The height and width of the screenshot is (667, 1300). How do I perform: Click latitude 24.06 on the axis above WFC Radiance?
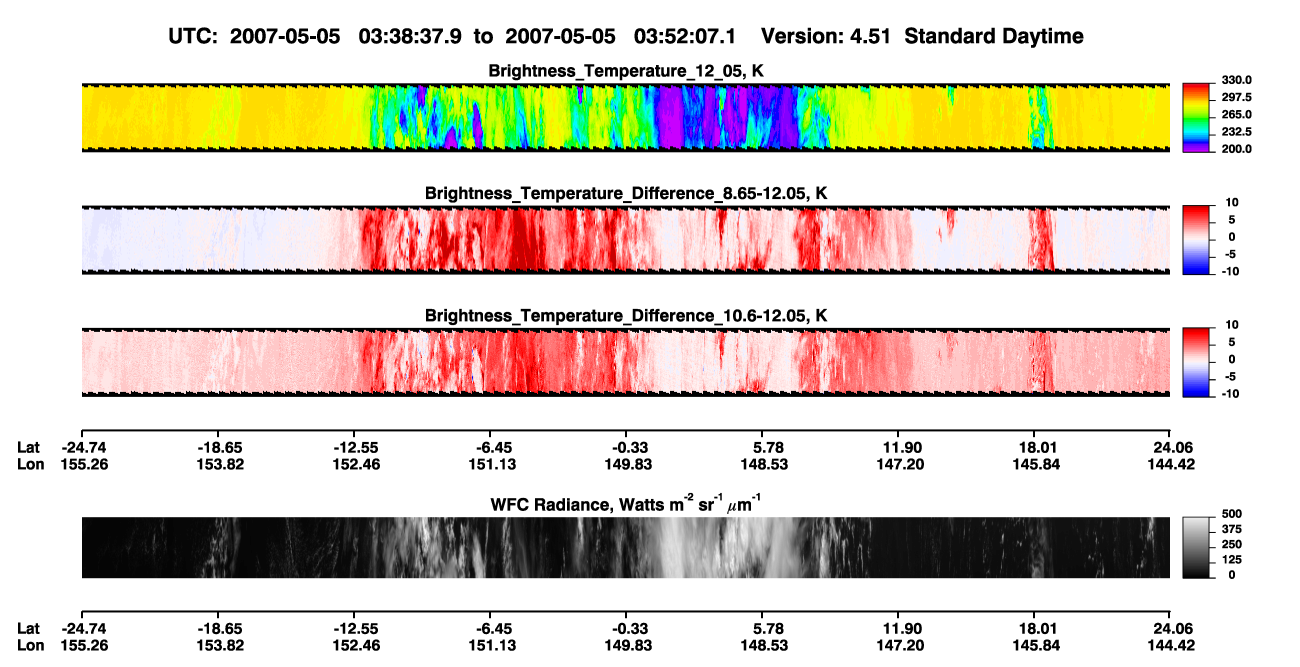tap(1171, 447)
